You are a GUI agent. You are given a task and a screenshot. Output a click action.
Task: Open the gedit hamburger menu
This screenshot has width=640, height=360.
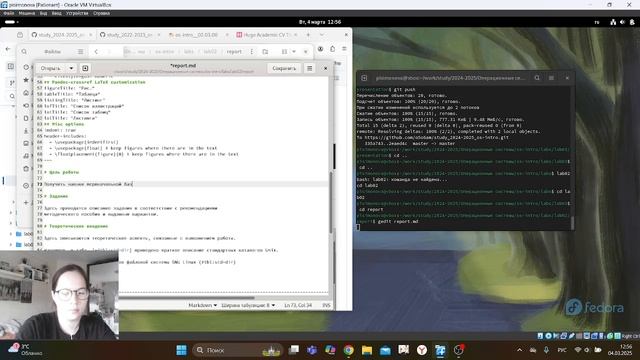(310, 68)
